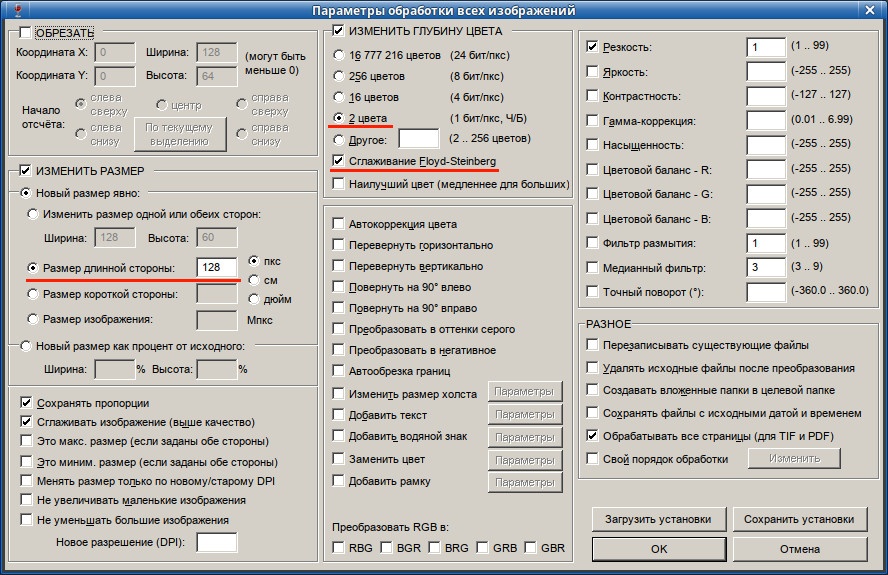Select Другое color count option
Screen dimensions: 888x575
(x=339, y=139)
